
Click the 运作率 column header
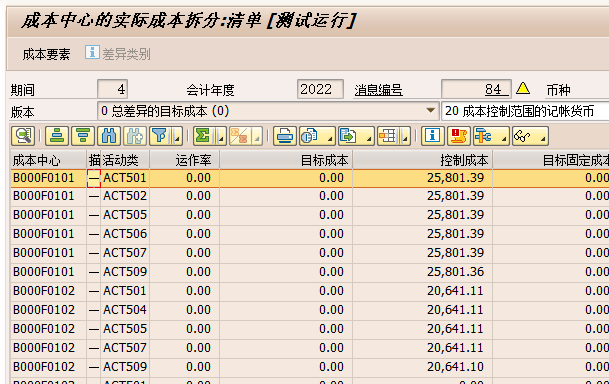coord(184,160)
